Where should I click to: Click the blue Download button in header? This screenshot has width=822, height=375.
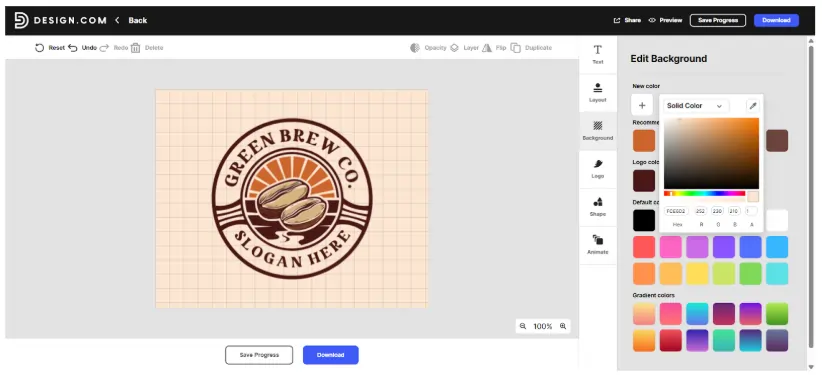pyautogui.click(x=776, y=20)
